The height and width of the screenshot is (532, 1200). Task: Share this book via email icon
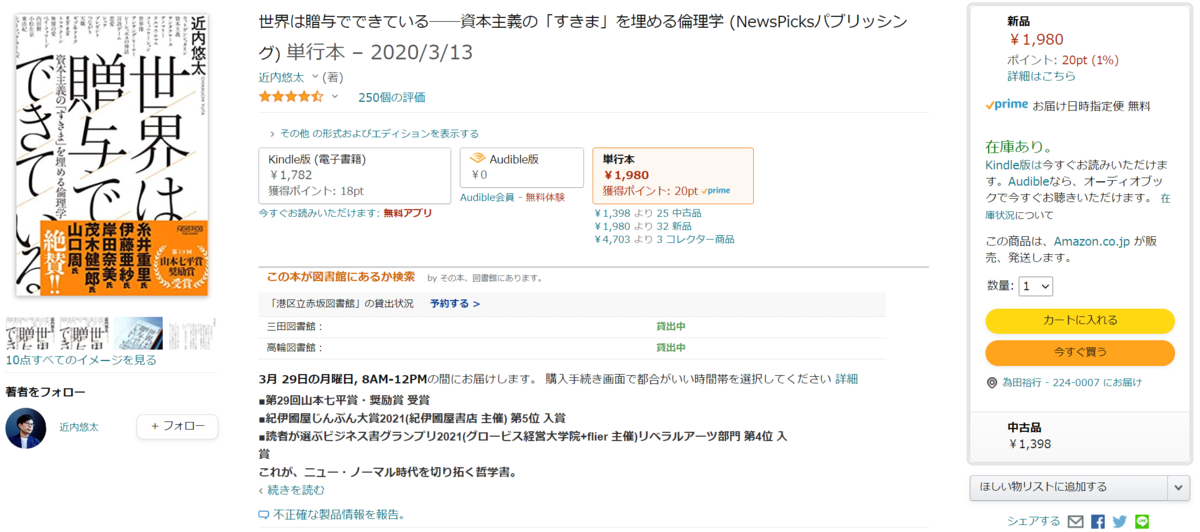coord(1076,521)
